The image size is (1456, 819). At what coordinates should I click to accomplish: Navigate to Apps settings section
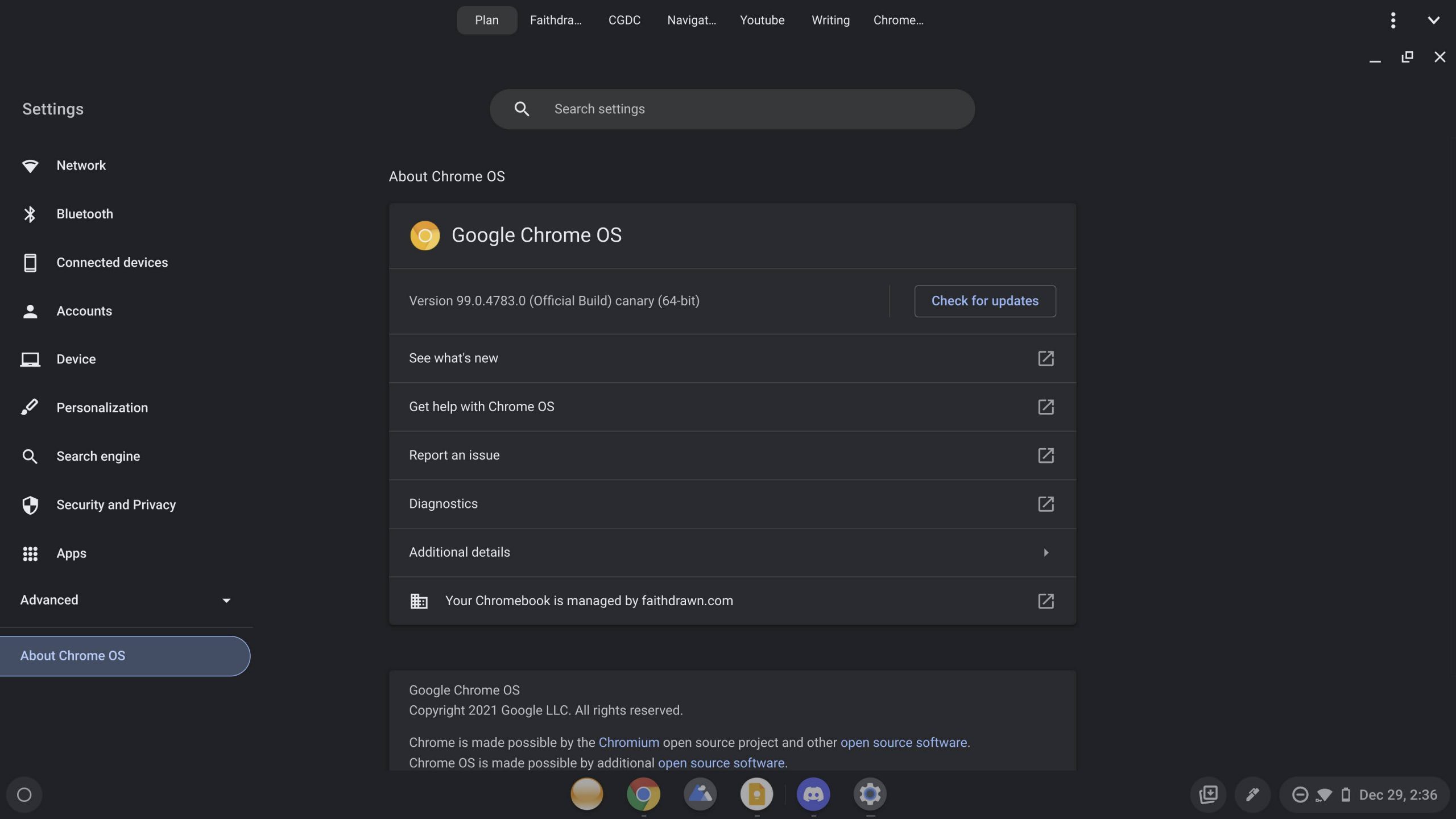click(x=71, y=553)
